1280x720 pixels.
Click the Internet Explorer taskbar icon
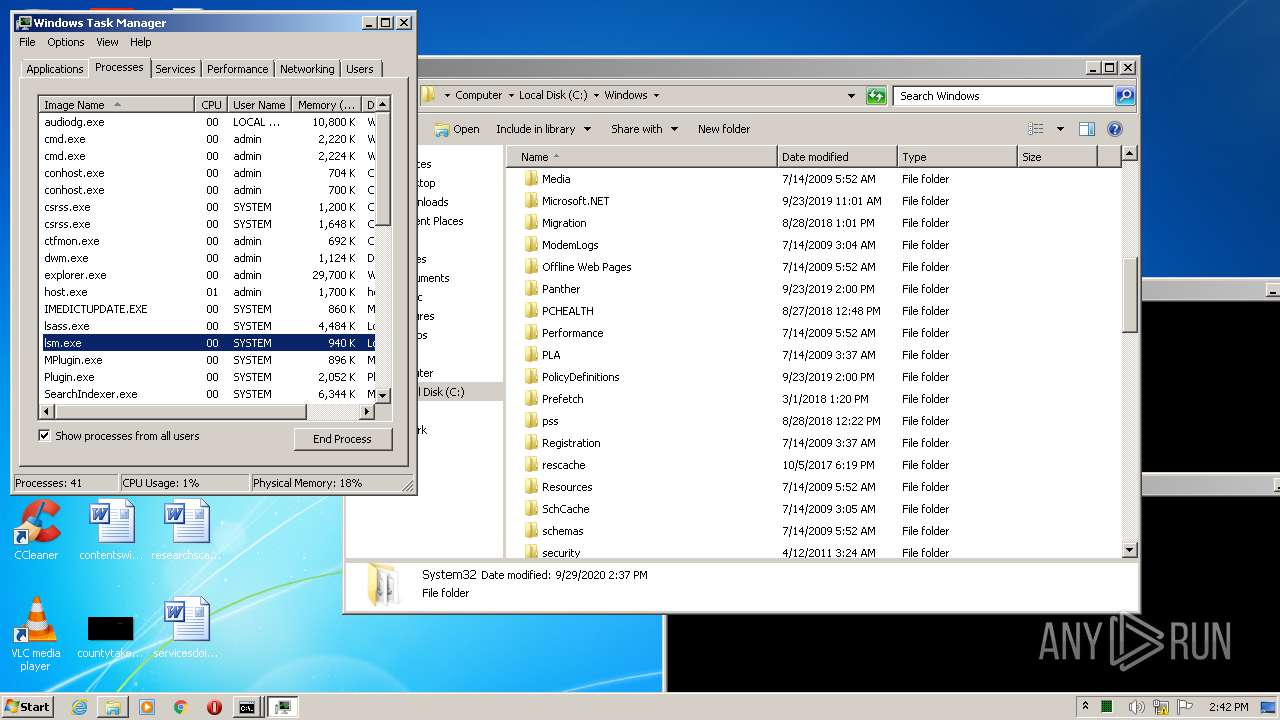pyautogui.click(x=80, y=707)
